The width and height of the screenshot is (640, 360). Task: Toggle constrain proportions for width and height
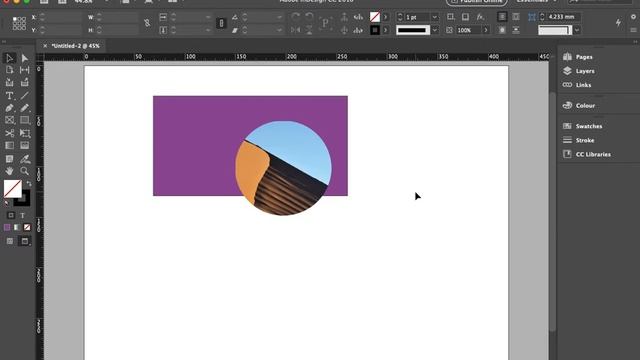tap(147, 23)
